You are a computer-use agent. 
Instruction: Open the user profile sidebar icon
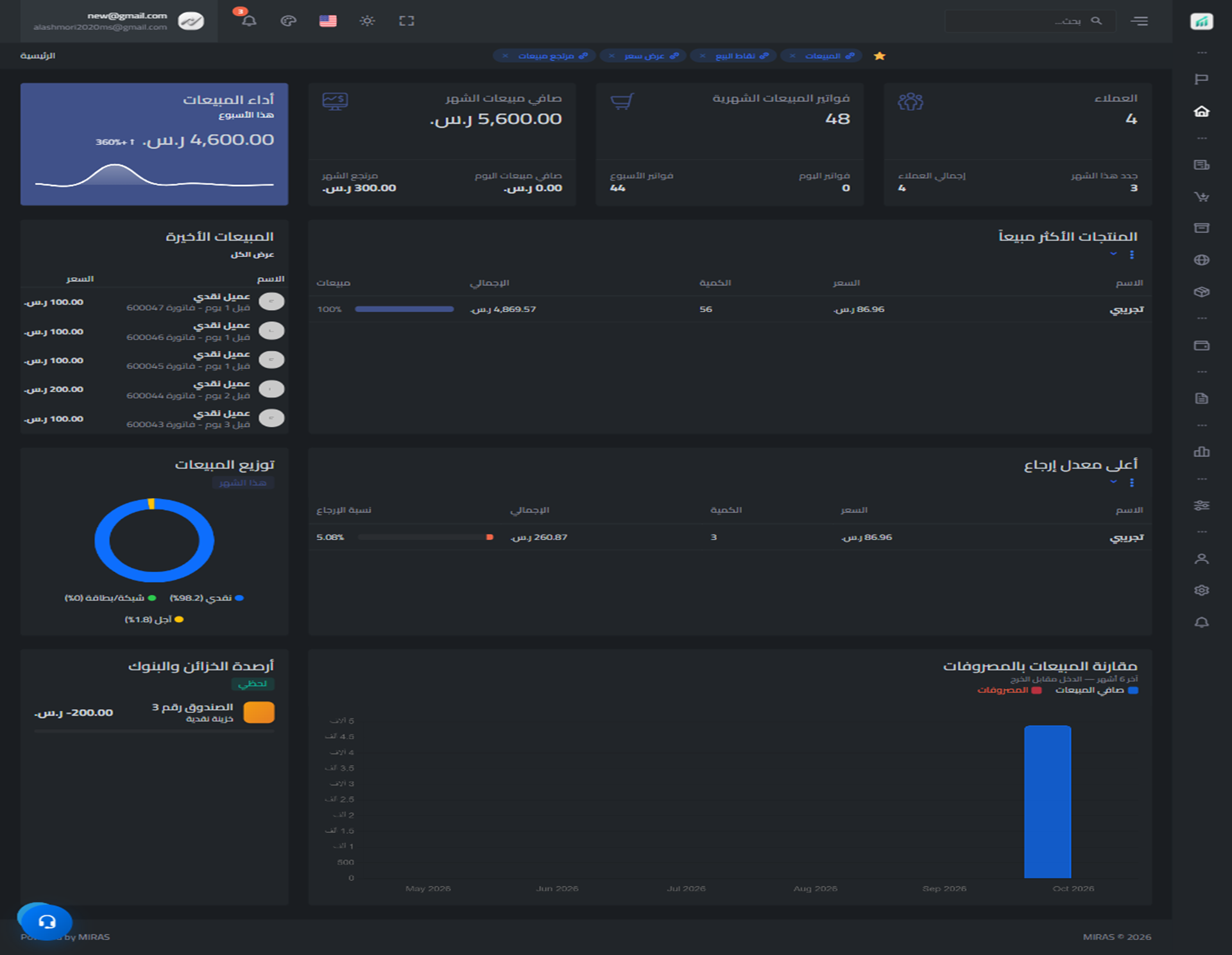point(1201,559)
